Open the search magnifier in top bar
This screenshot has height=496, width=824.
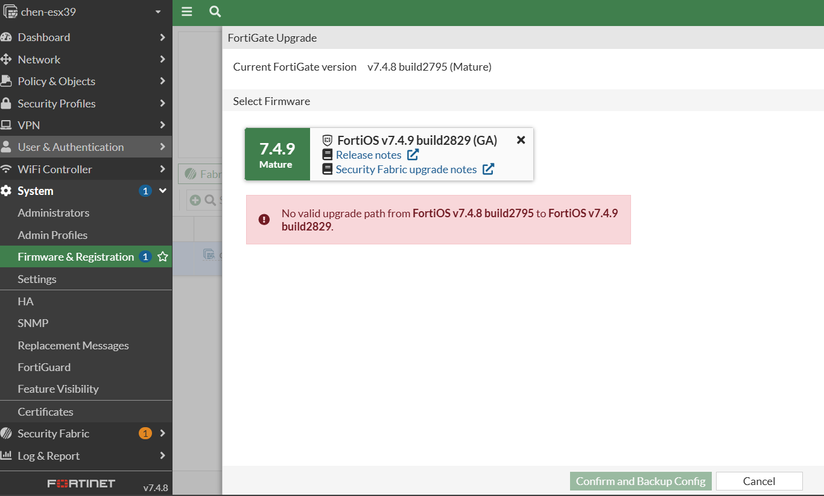pos(215,12)
